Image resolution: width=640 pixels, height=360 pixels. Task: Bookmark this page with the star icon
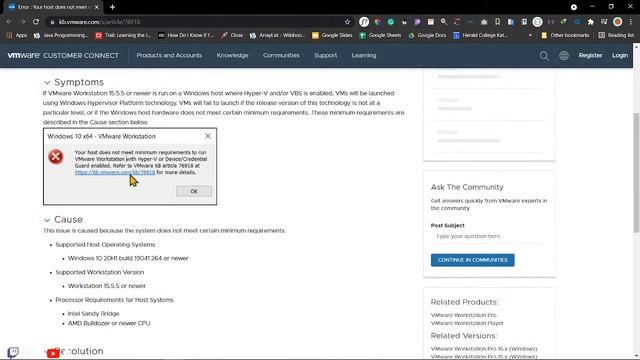(x=347, y=22)
